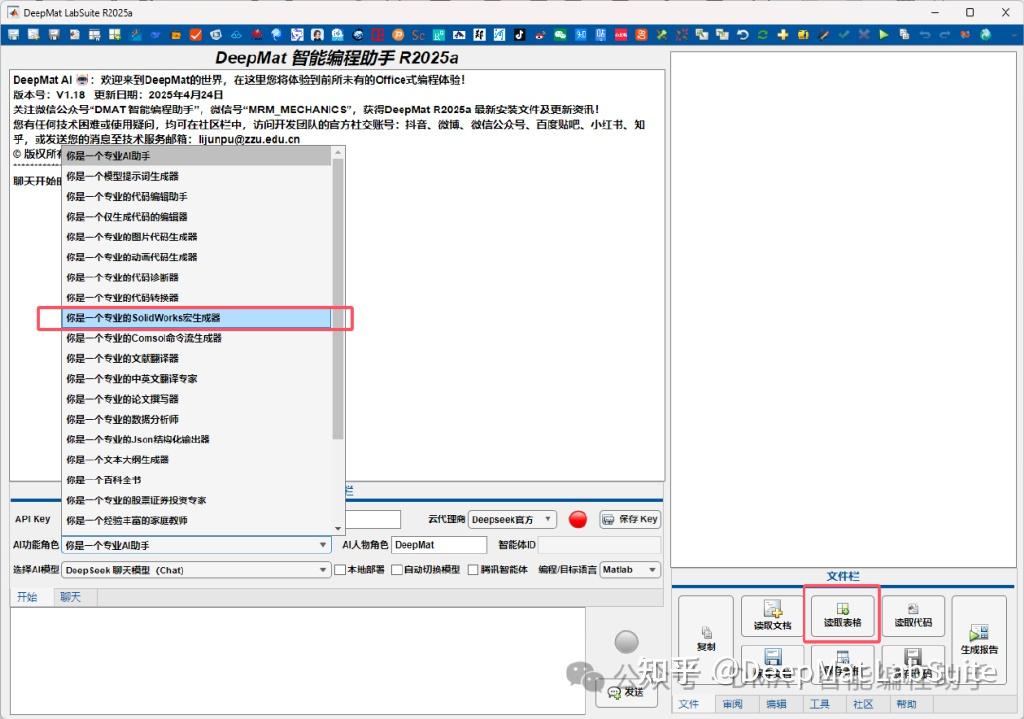Open the 云代理商 Deepseek官方 dropdown
Image resolution: width=1024 pixels, height=719 pixels.
point(513,519)
